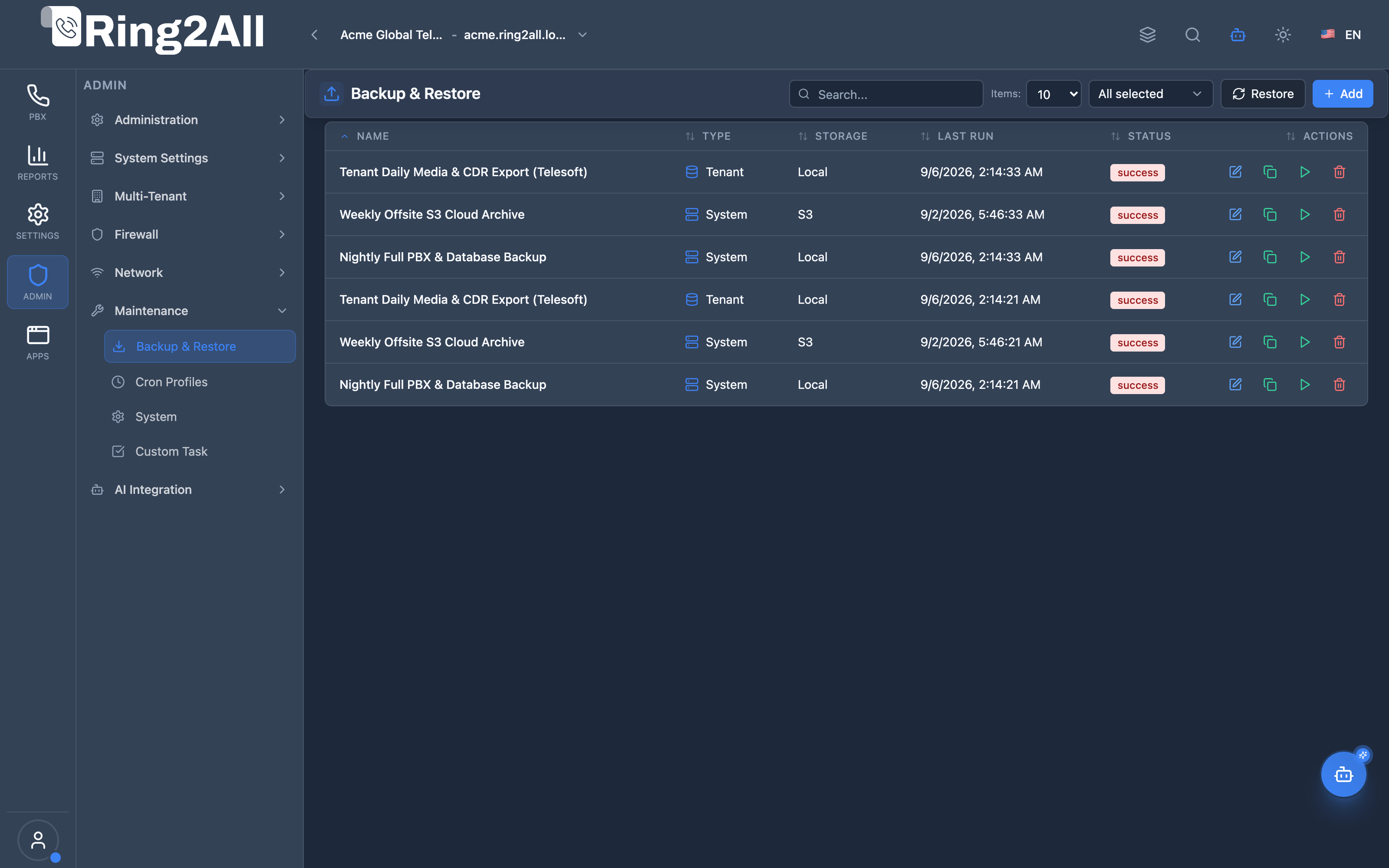Expand the Administration menu
The width and height of the screenshot is (1389, 868).
(189, 119)
